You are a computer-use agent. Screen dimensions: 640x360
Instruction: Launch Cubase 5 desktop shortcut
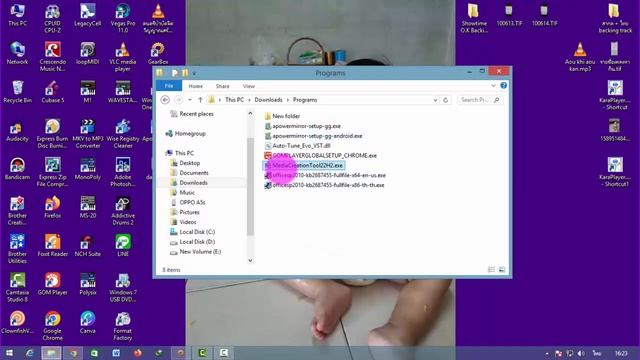click(x=53, y=92)
